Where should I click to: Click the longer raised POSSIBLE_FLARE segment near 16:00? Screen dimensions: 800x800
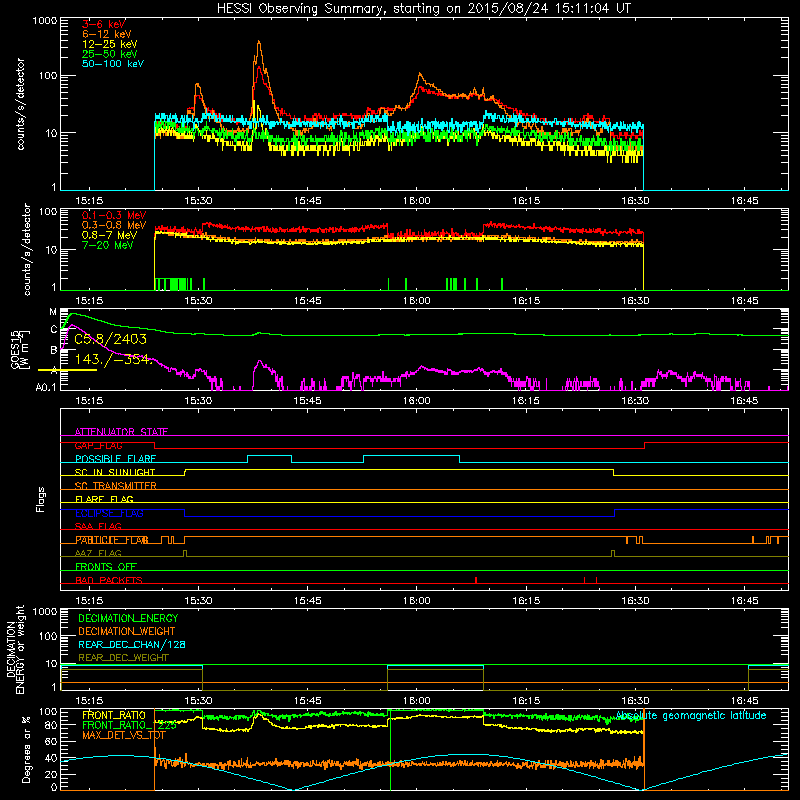point(411,456)
